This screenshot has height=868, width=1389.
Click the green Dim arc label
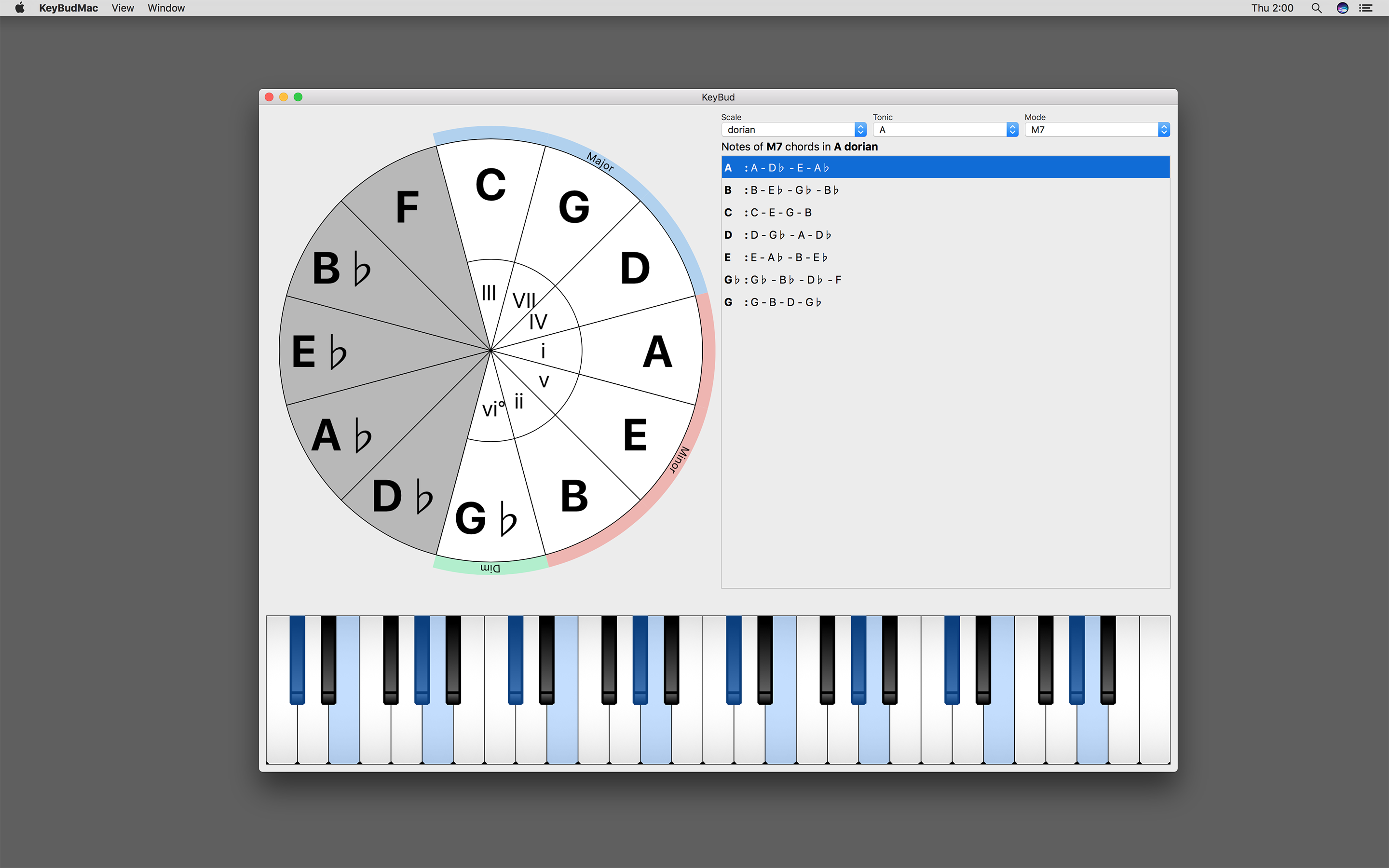point(490,569)
